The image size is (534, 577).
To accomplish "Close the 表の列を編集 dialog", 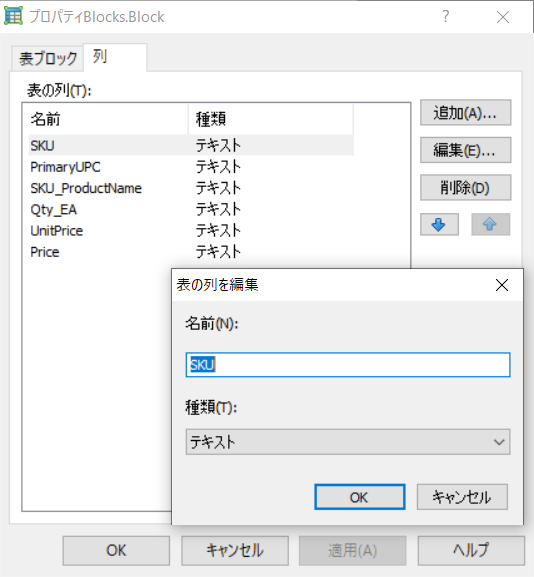I will (502, 285).
